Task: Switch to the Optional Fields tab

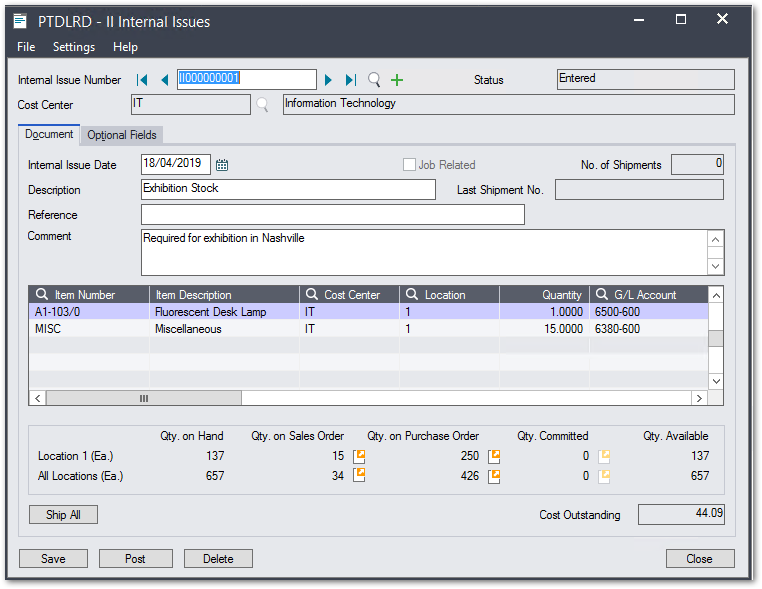Action: pos(122,135)
